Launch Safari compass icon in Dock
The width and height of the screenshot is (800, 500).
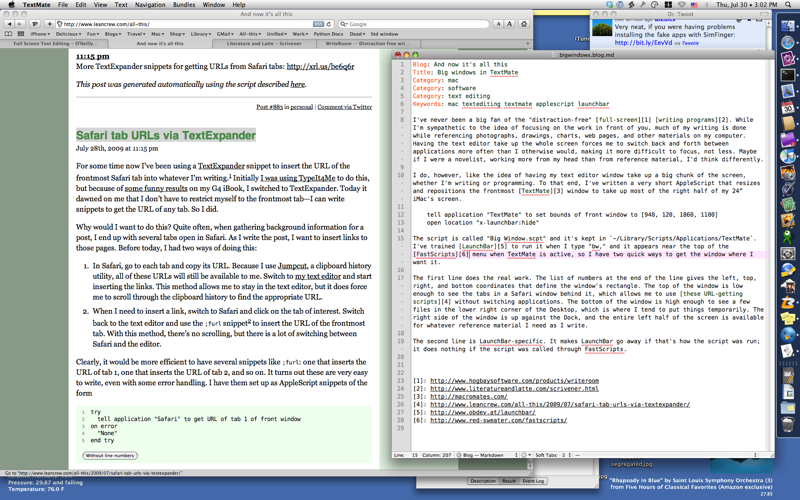(788, 43)
